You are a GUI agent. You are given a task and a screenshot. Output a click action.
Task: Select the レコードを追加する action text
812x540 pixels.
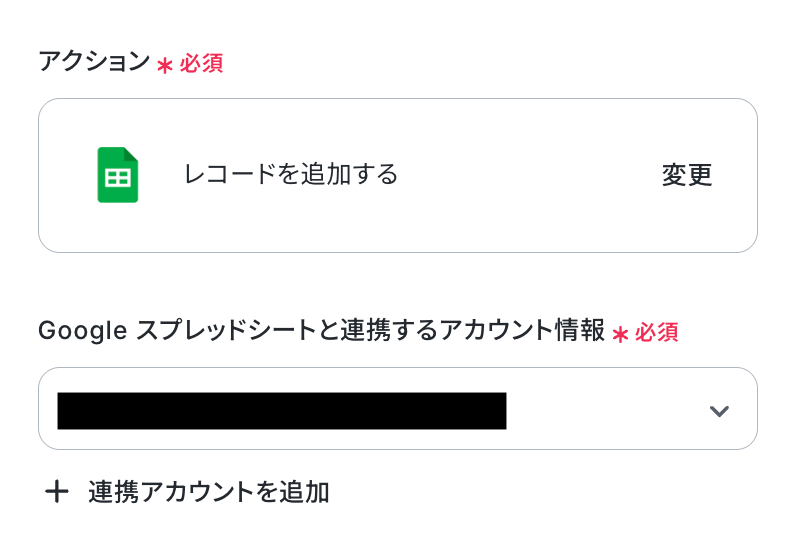(x=290, y=175)
